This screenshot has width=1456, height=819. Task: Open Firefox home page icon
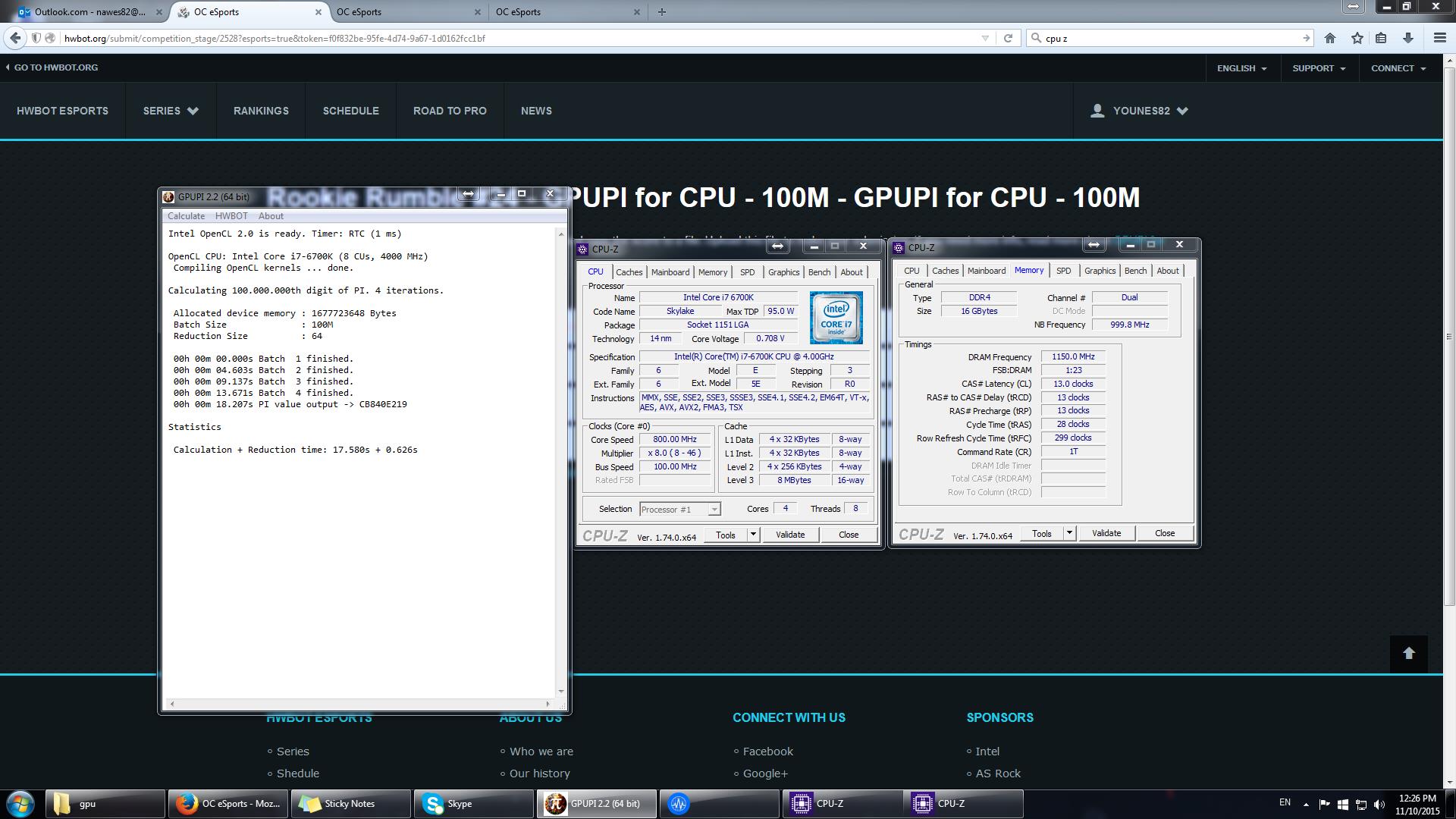coord(1330,38)
